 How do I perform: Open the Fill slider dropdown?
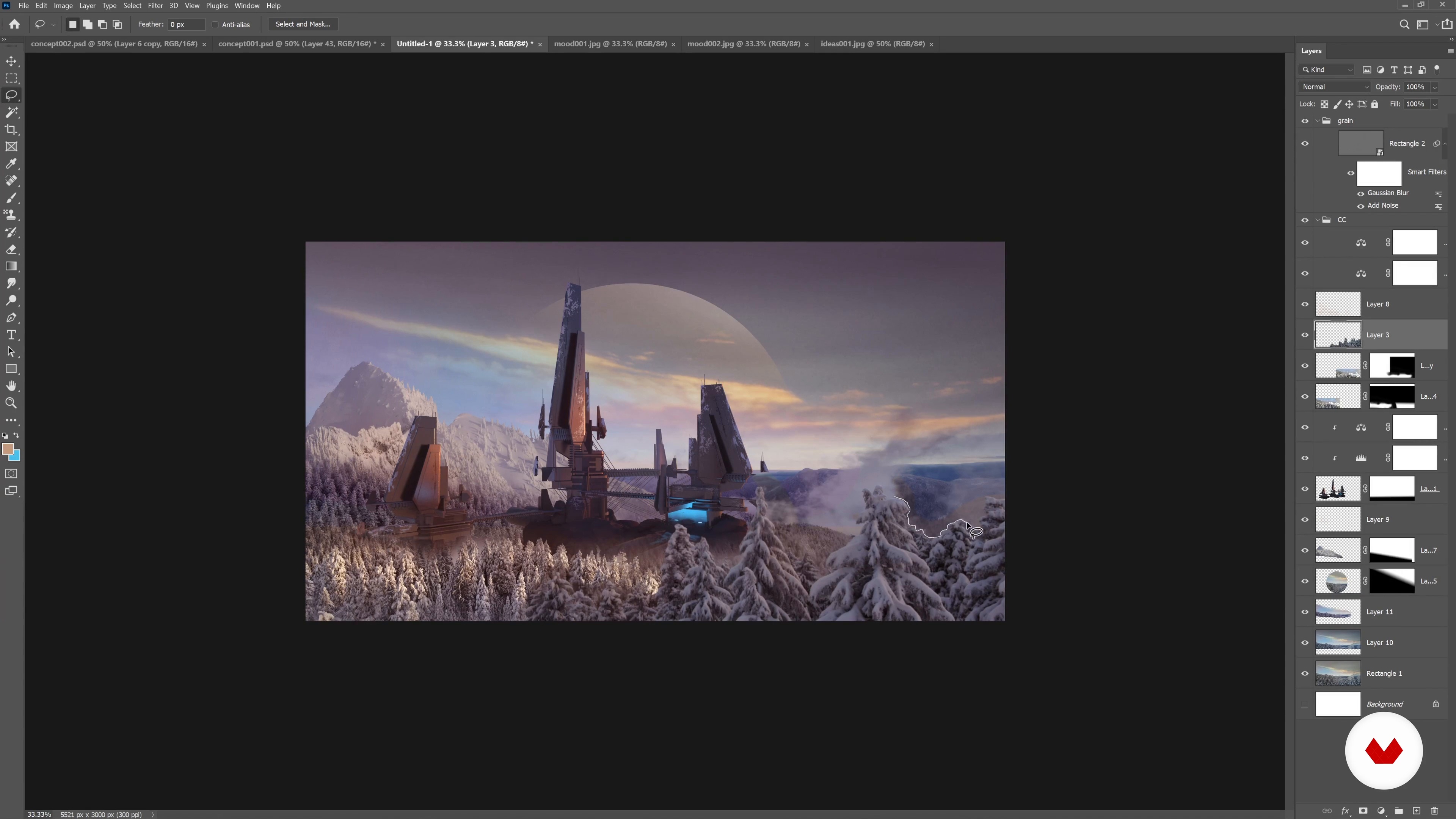[1434, 104]
